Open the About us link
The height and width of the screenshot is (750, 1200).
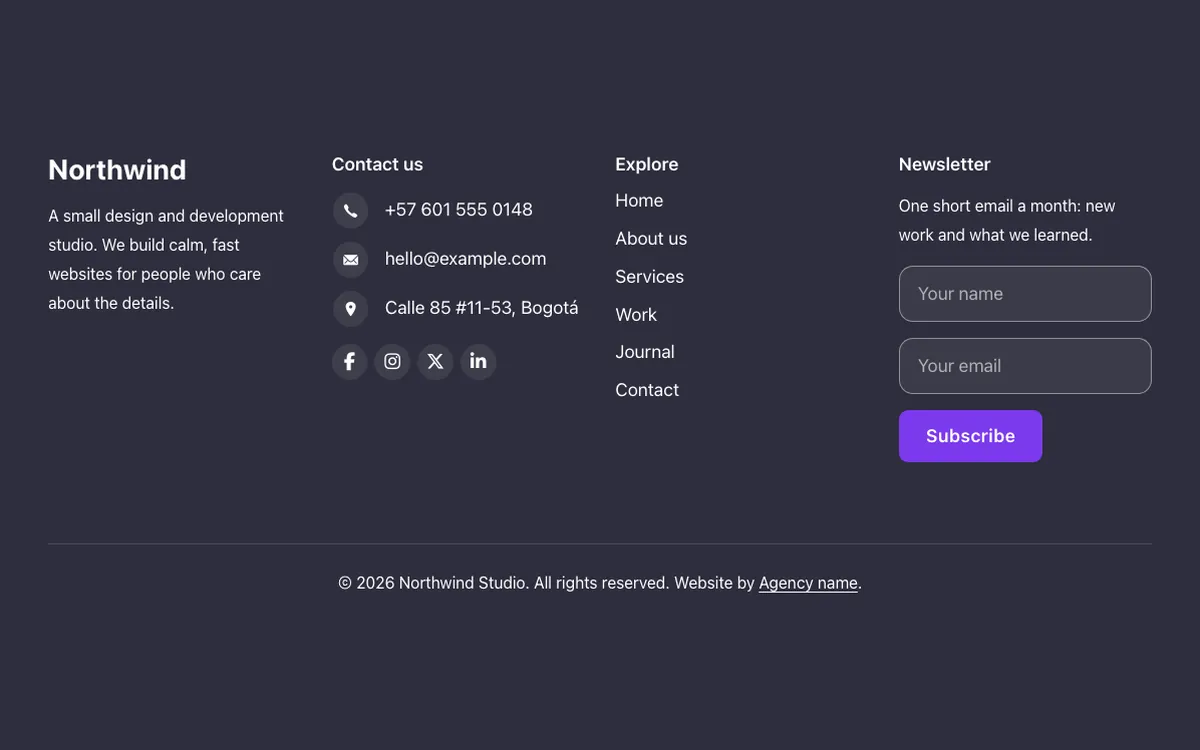pos(651,239)
